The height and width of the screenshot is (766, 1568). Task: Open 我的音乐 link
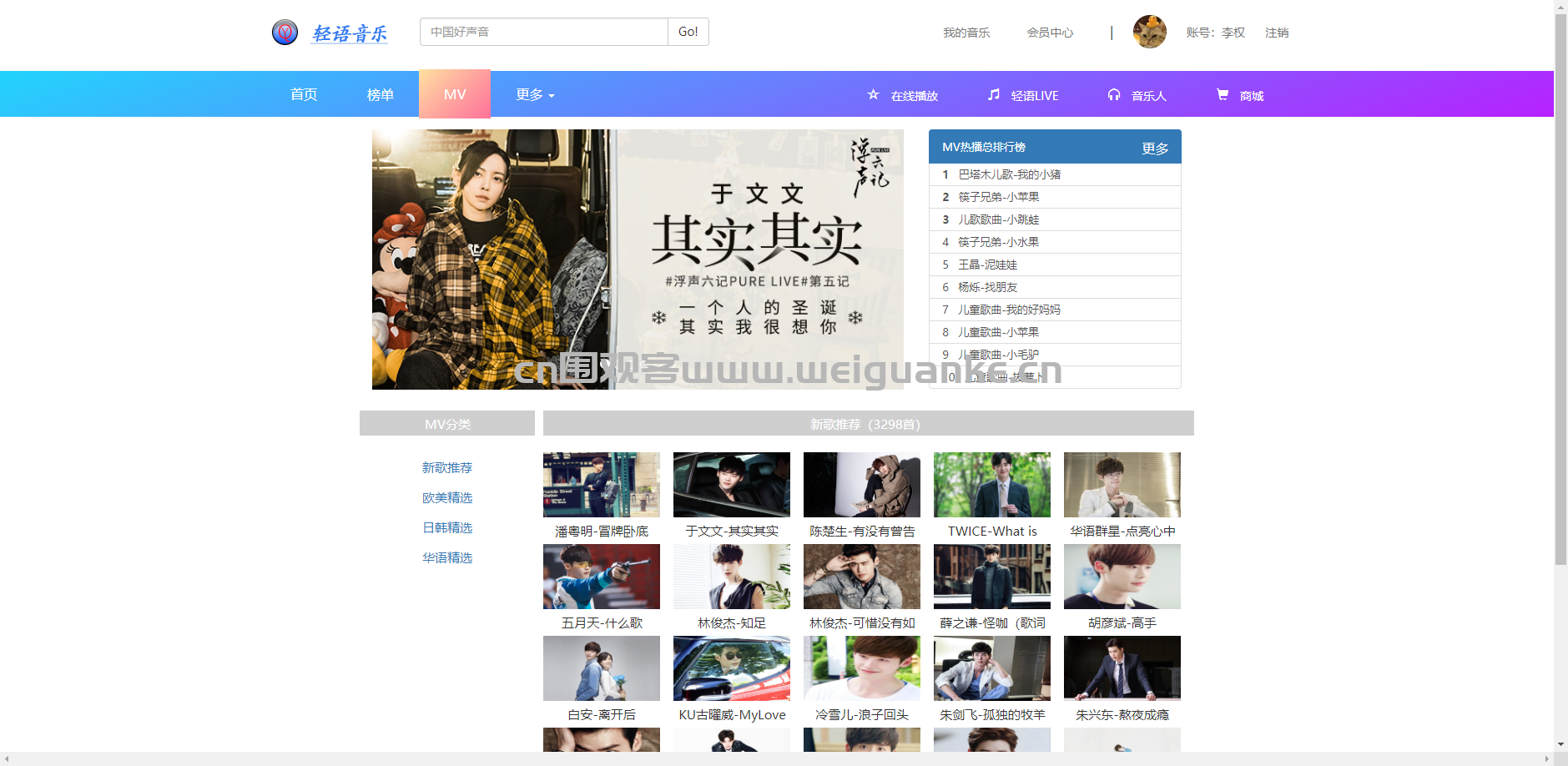pos(966,33)
